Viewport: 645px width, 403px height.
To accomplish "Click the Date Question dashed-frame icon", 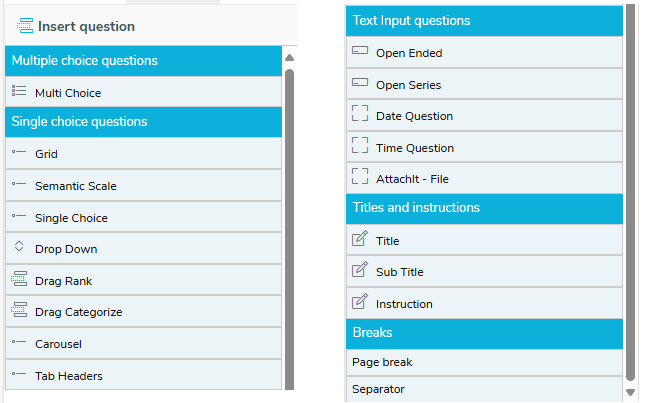I will (360, 113).
